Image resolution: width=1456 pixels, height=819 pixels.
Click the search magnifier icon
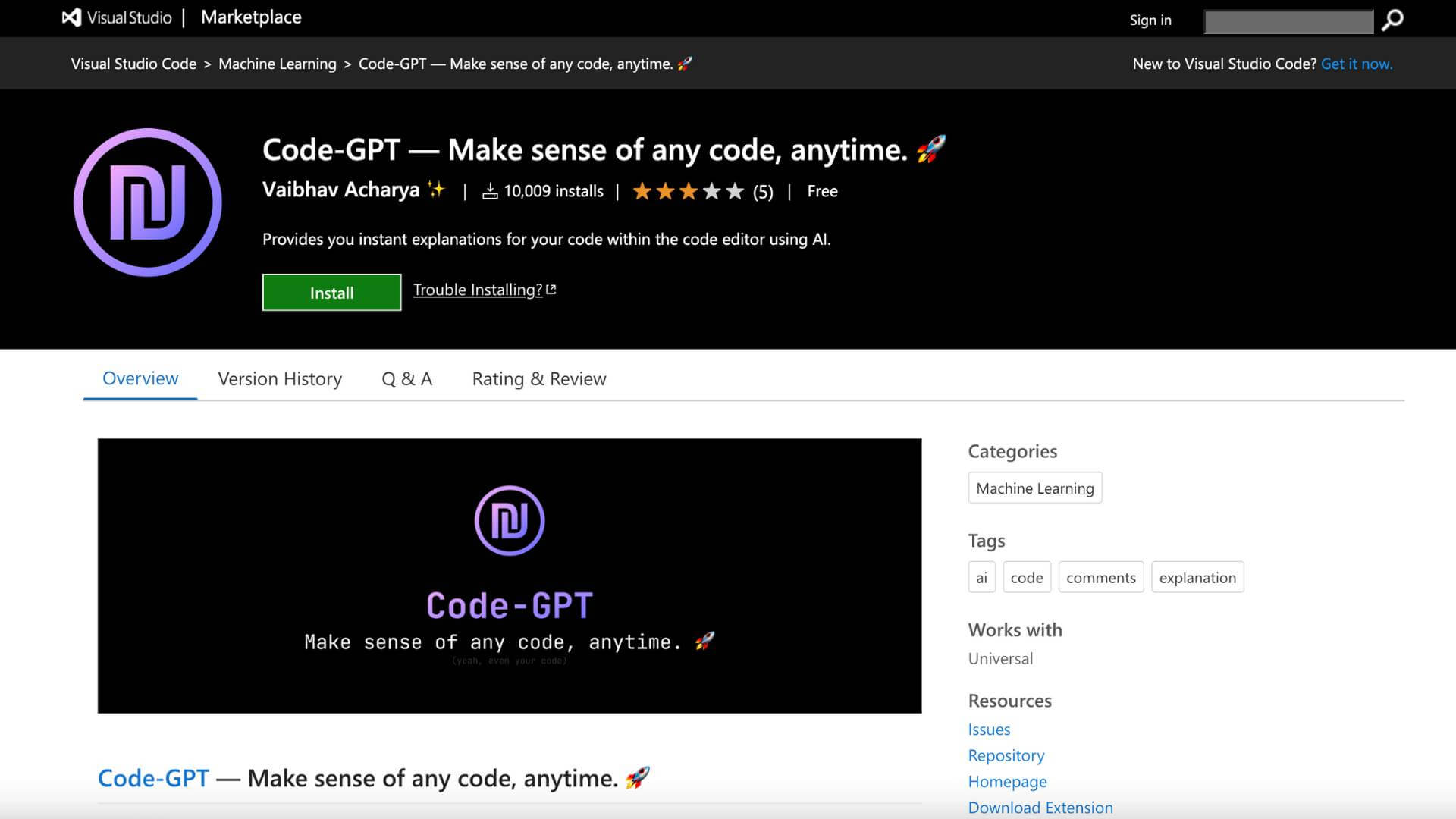[x=1392, y=21]
